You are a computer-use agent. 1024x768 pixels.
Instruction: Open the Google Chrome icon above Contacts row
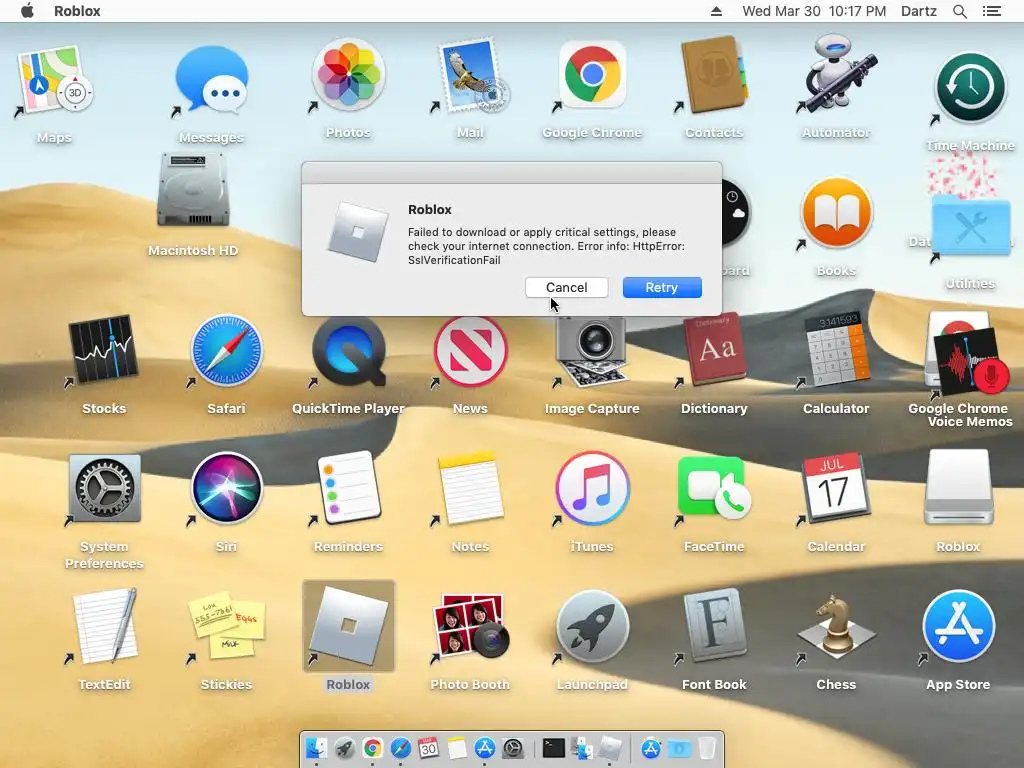click(592, 76)
